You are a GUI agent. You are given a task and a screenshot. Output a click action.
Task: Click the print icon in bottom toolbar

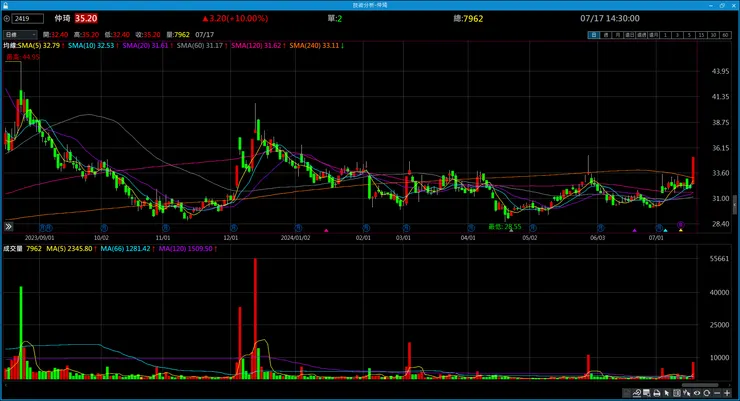pyautogui.click(x=656, y=393)
